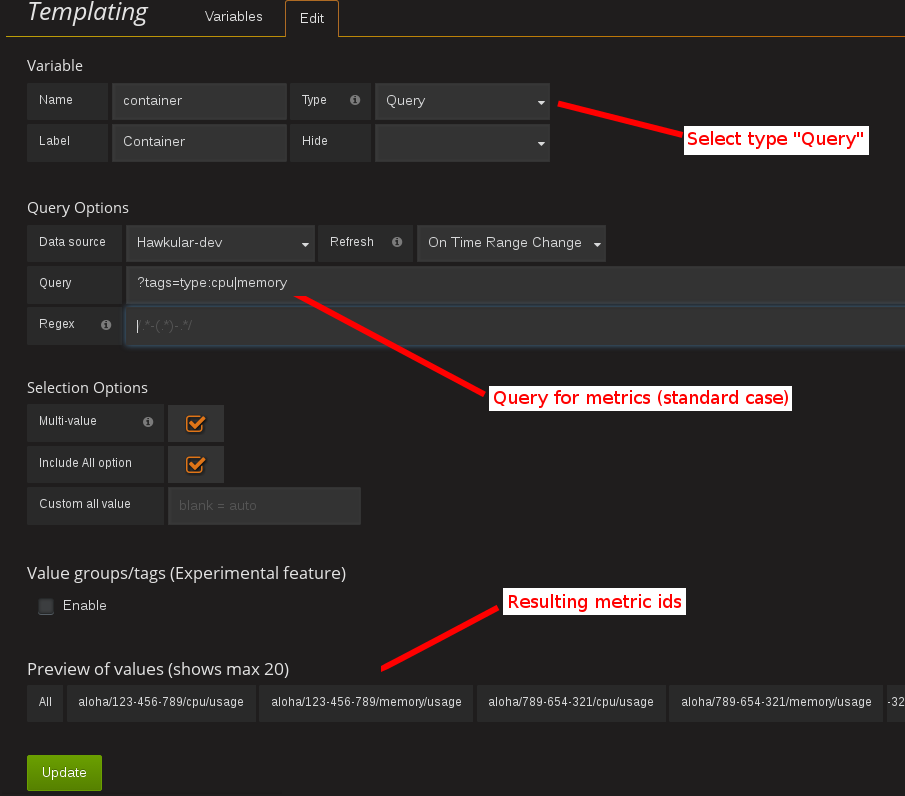Toggle the Multi-value checkbox
Image resolution: width=905 pixels, height=796 pixels.
pos(195,423)
